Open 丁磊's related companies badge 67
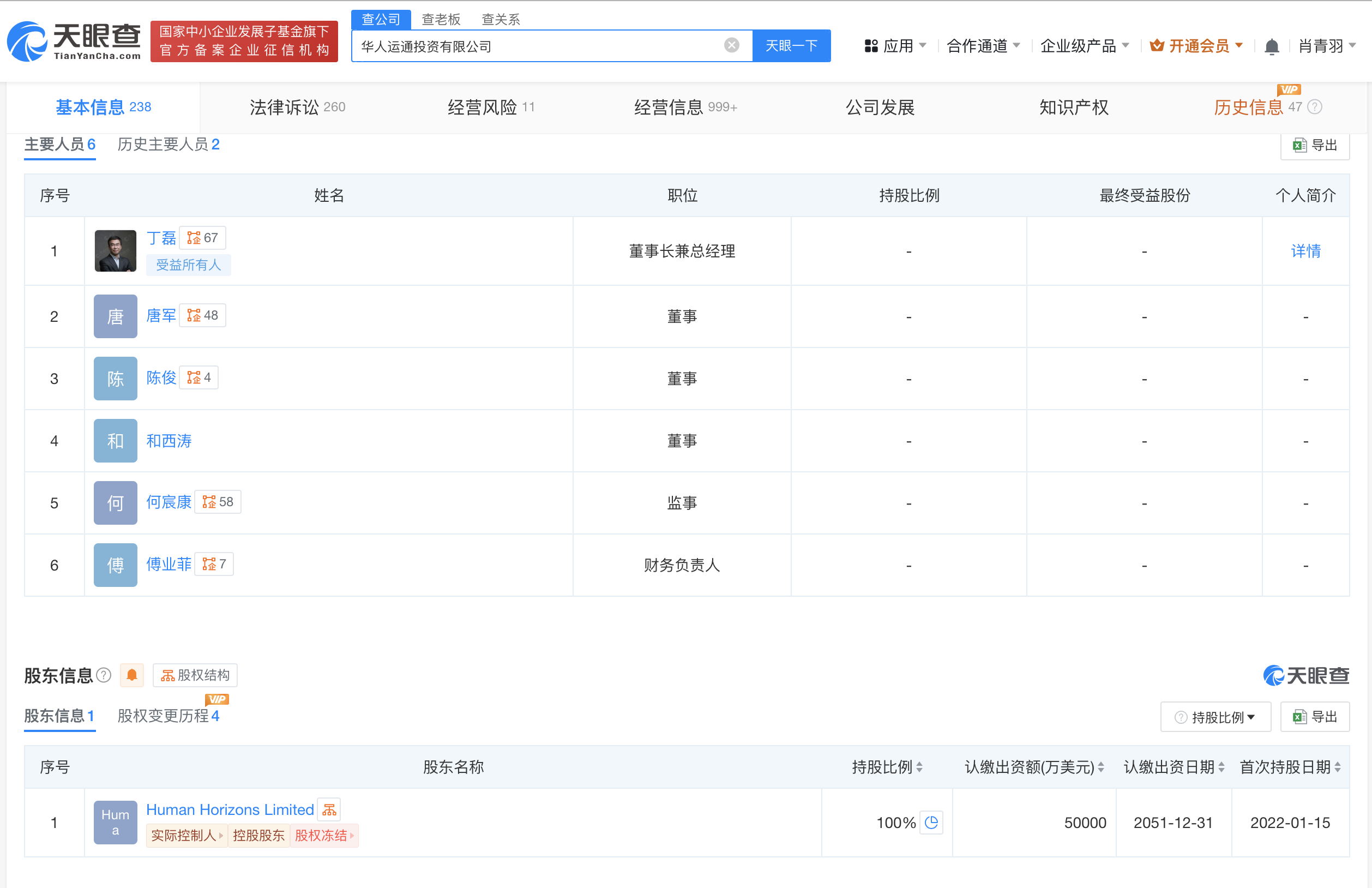The height and width of the screenshot is (888, 1372). [202, 238]
